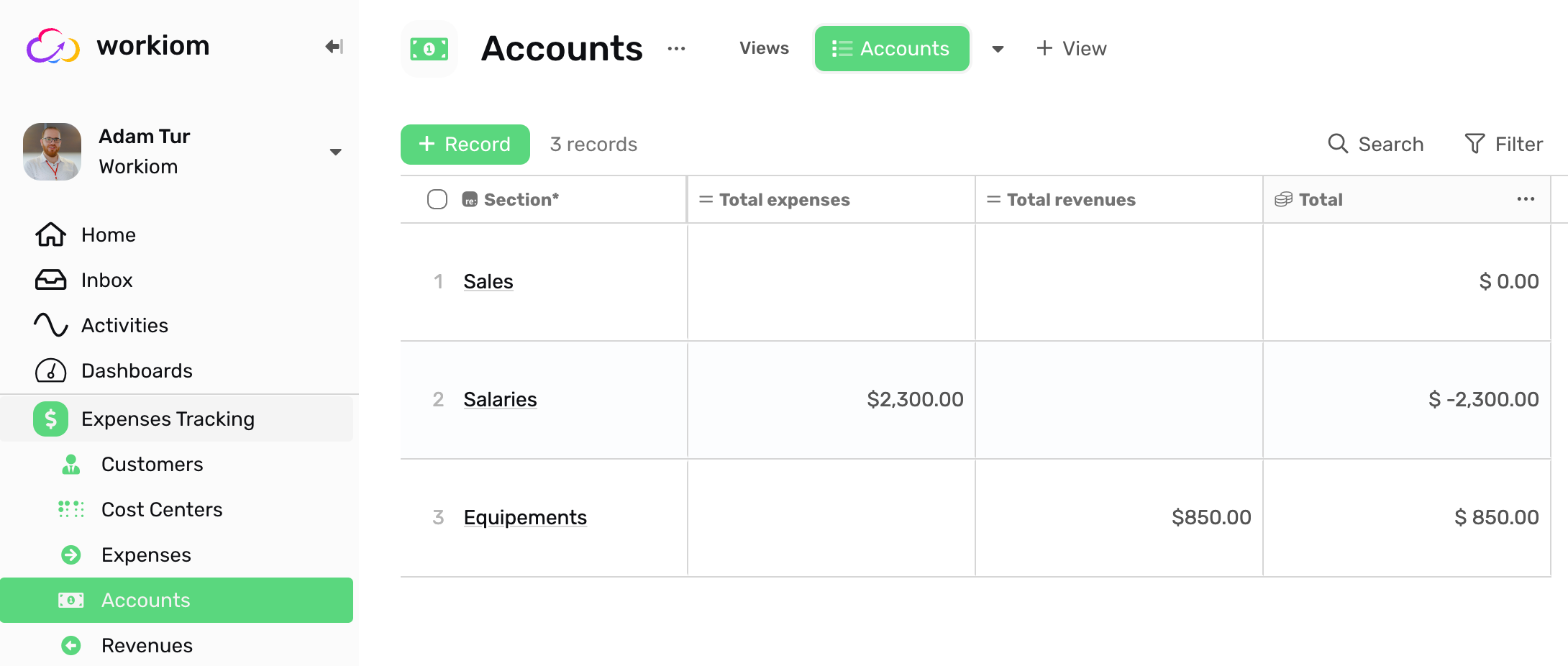Open the Filter options
Screen dimensions: 1568x666
pyautogui.click(x=1503, y=144)
